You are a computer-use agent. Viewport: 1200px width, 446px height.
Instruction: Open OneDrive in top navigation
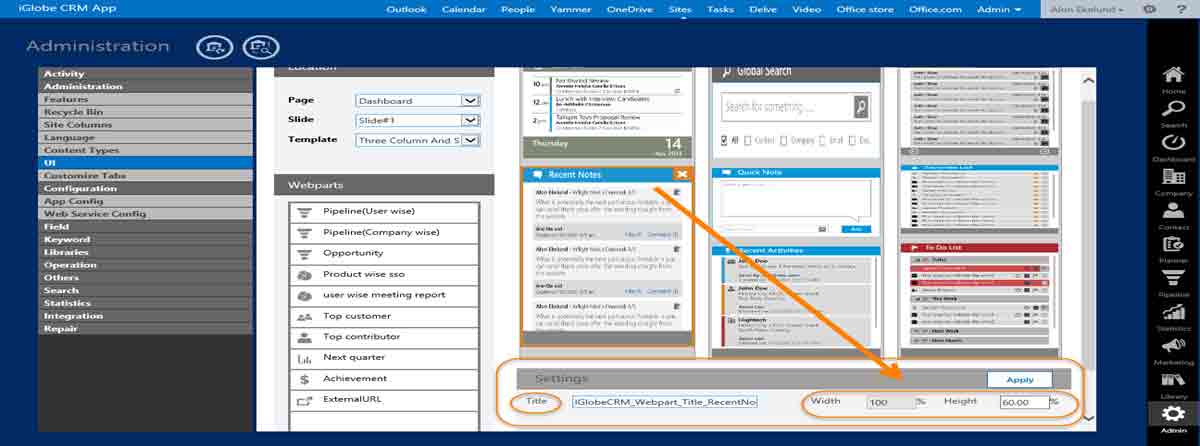(x=629, y=9)
